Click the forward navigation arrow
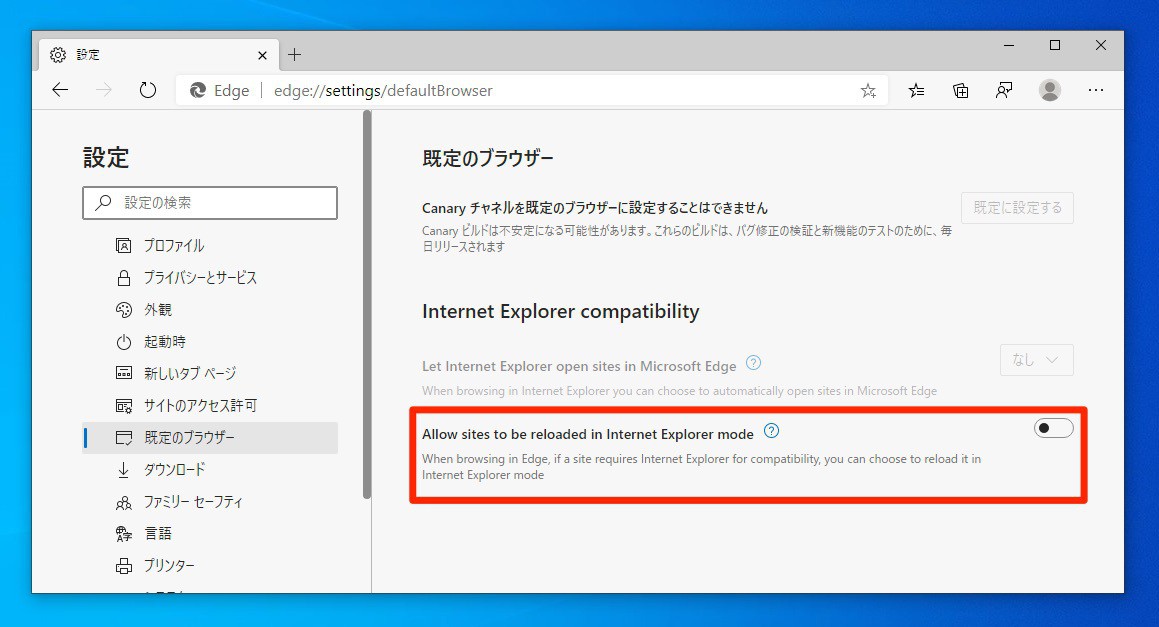Viewport: 1159px width, 627px height. (x=104, y=90)
